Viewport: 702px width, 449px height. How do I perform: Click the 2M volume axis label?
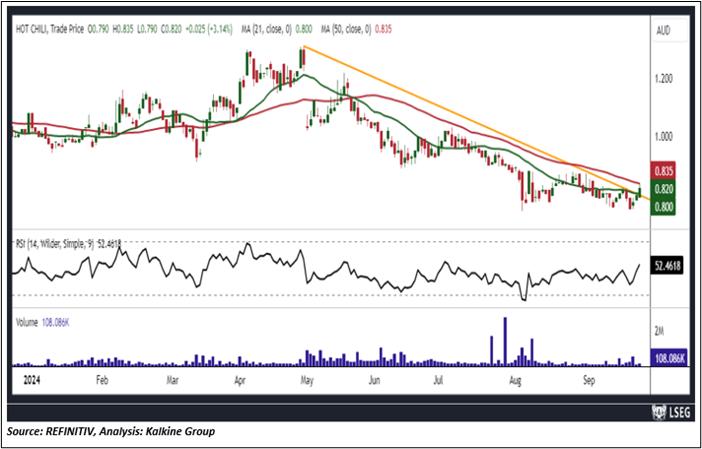tap(659, 331)
